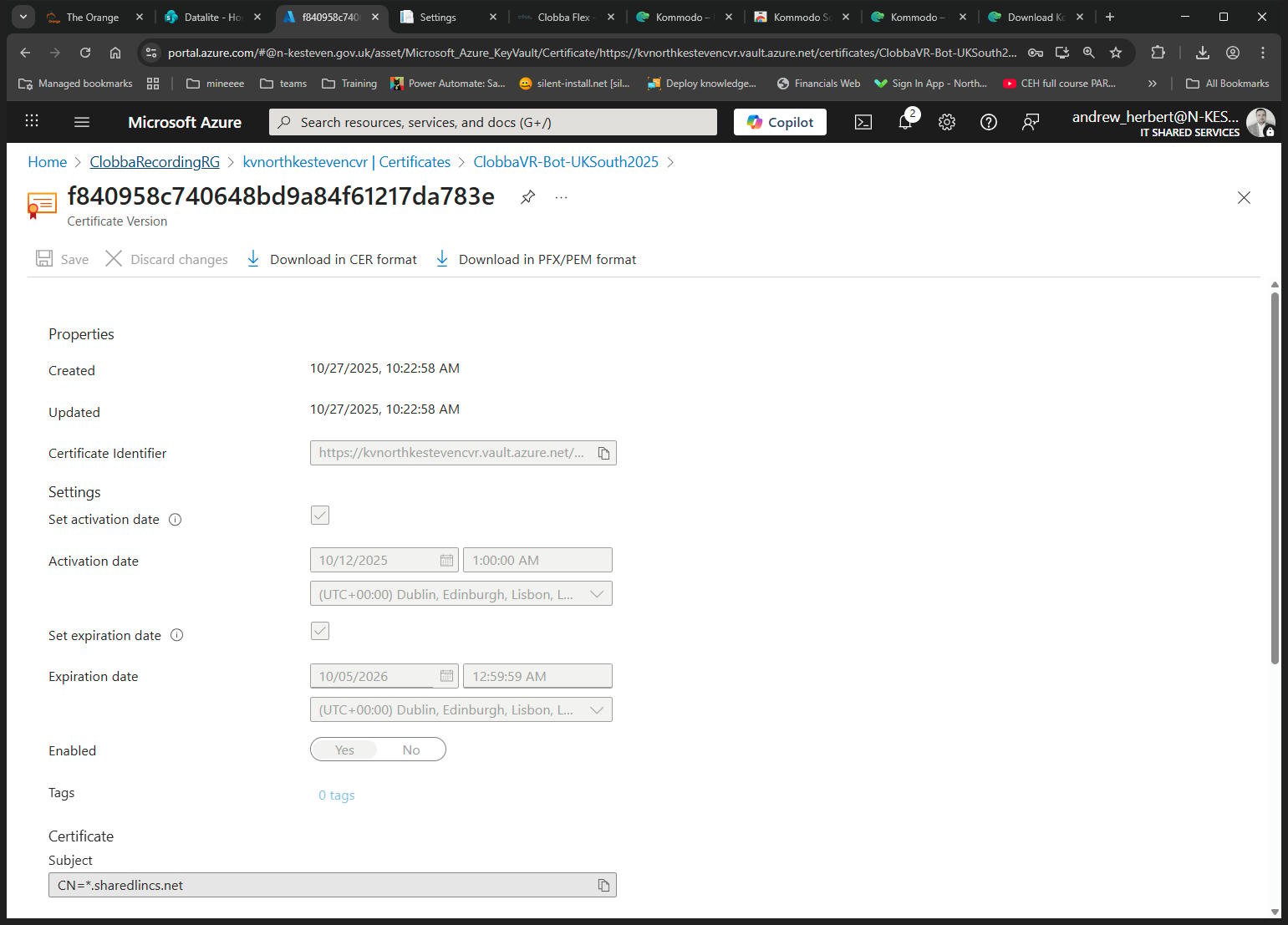Copy the Certificate Identifier to clipboard
The image size is (1288, 925).
click(x=603, y=453)
